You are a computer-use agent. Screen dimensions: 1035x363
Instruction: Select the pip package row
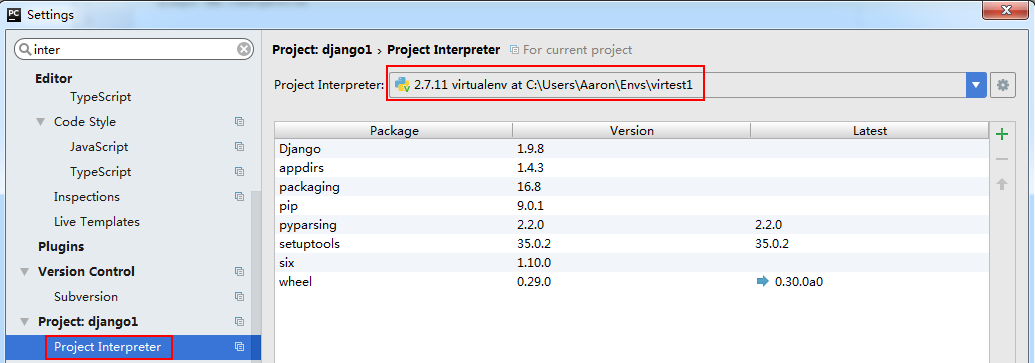pyautogui.click(x=631, y=206)
